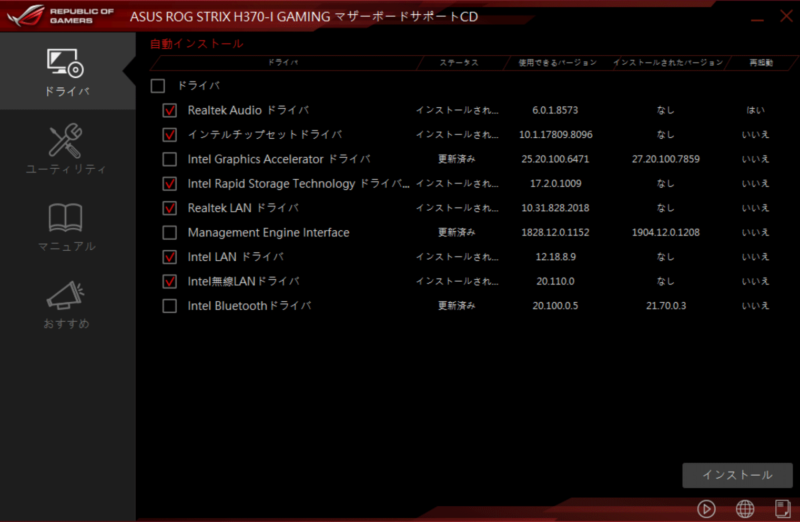Check Management Engine Interface checkbox
This screenshot has width=800, height=522.
pyautogui.click(x=169, y=233)
